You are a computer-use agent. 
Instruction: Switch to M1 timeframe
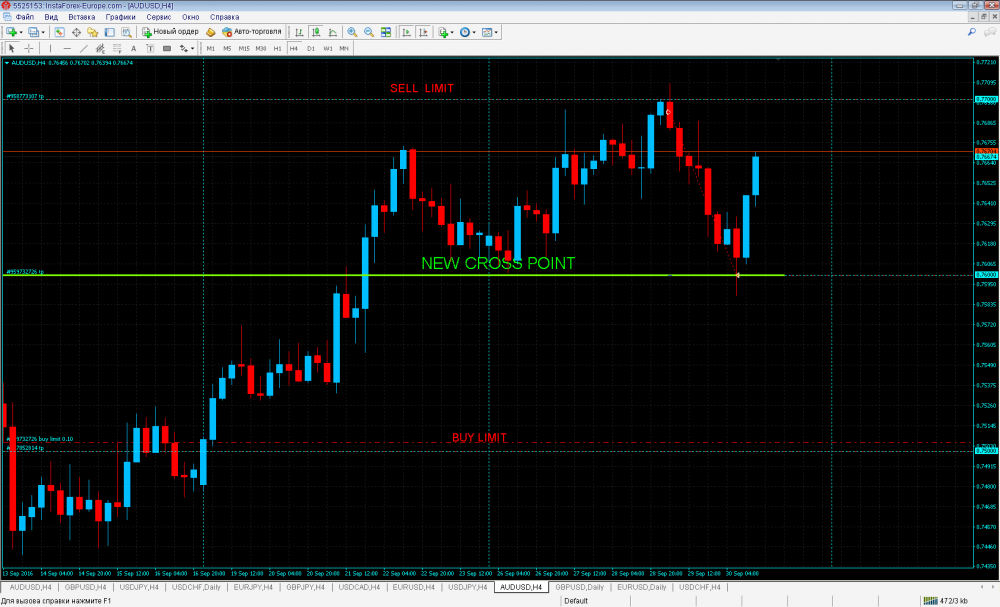point(210,48)
